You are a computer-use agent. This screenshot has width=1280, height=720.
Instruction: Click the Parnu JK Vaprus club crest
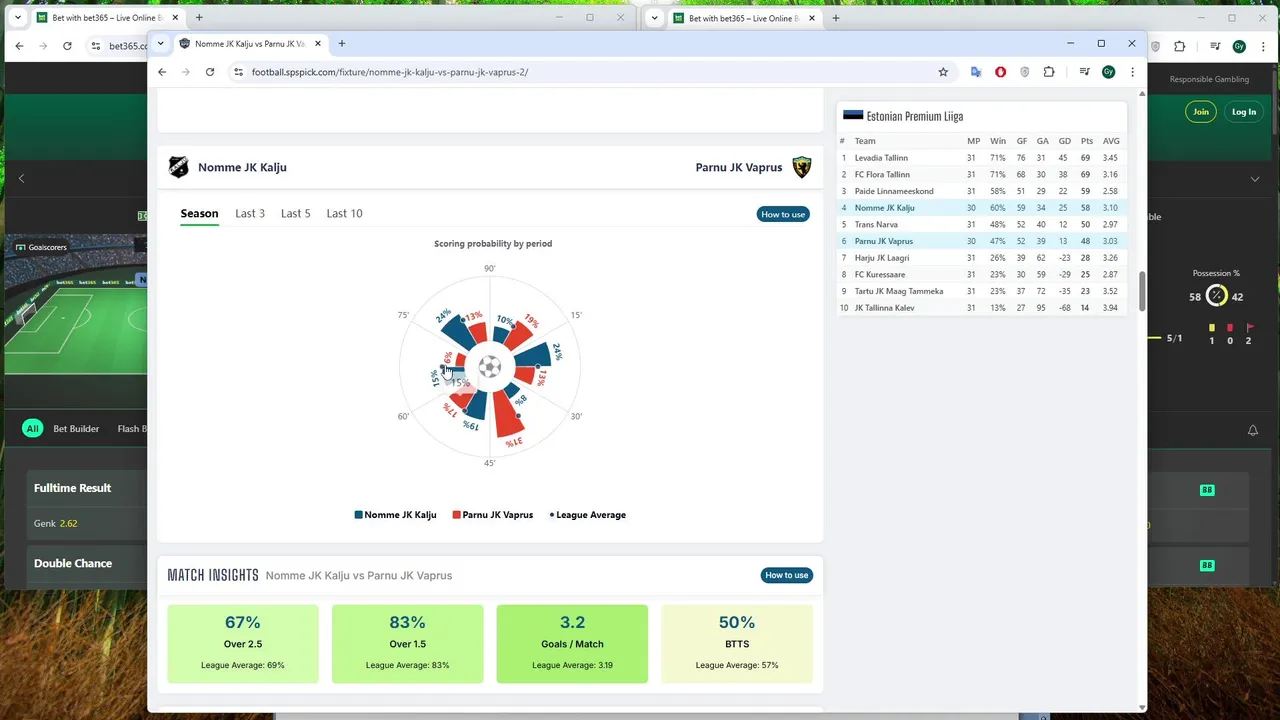pyautogui.click(x=801, y=167)
